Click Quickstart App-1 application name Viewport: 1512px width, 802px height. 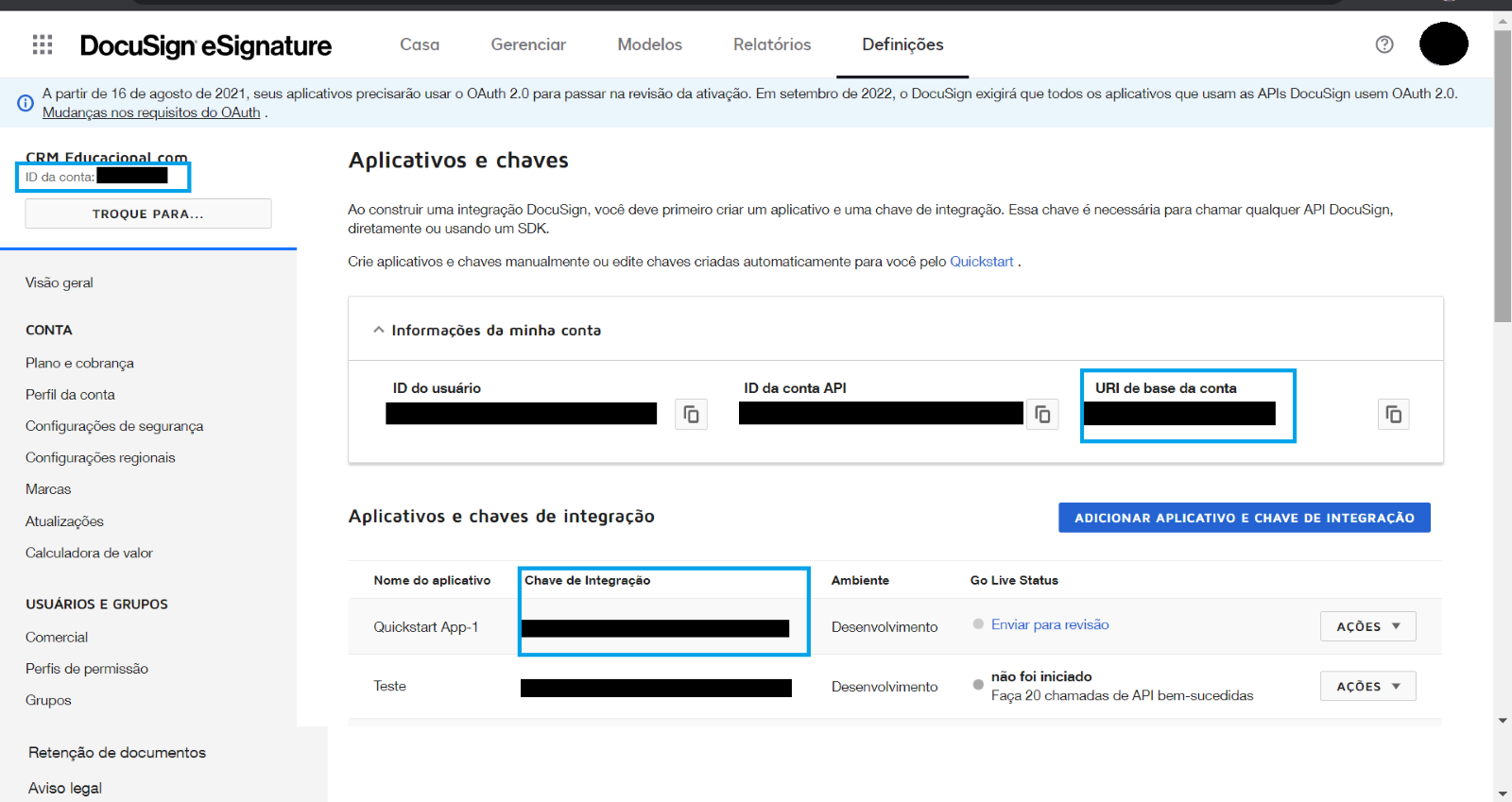point(426,627)
